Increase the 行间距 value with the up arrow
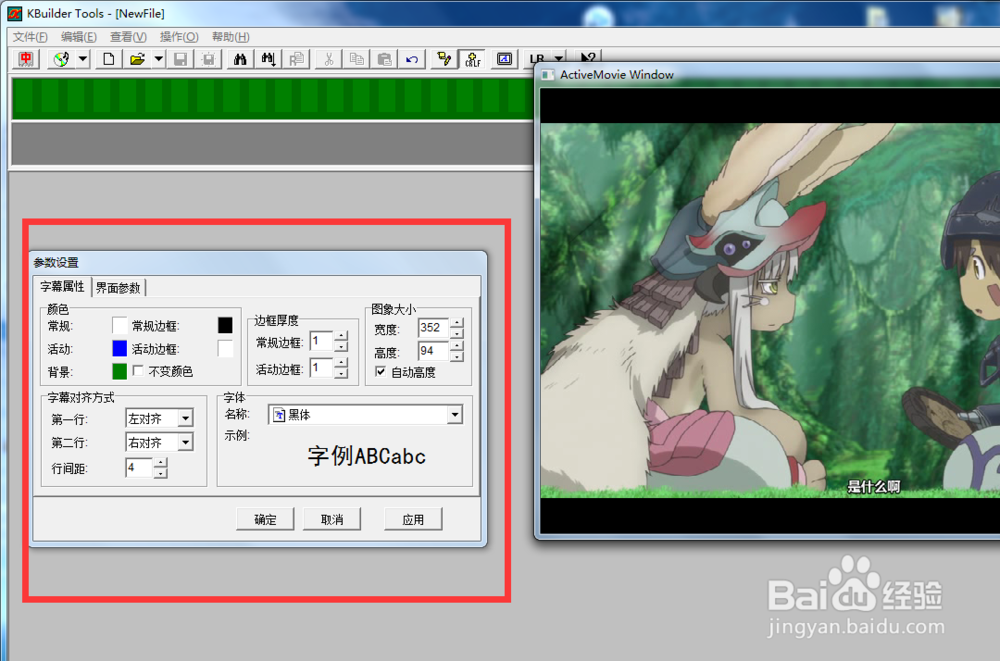Screen dimensions: 1000x661 [x=161, y=463]
